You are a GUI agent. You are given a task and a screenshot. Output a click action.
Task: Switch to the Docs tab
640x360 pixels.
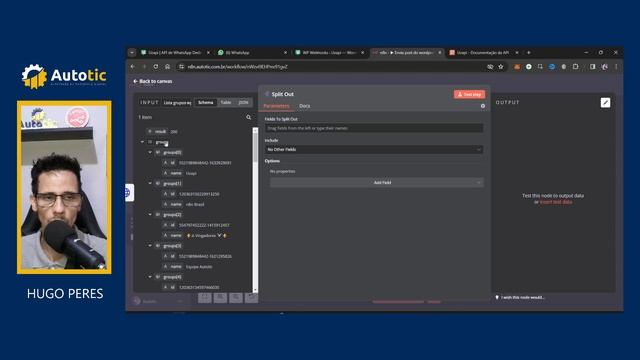coord(304,106)
